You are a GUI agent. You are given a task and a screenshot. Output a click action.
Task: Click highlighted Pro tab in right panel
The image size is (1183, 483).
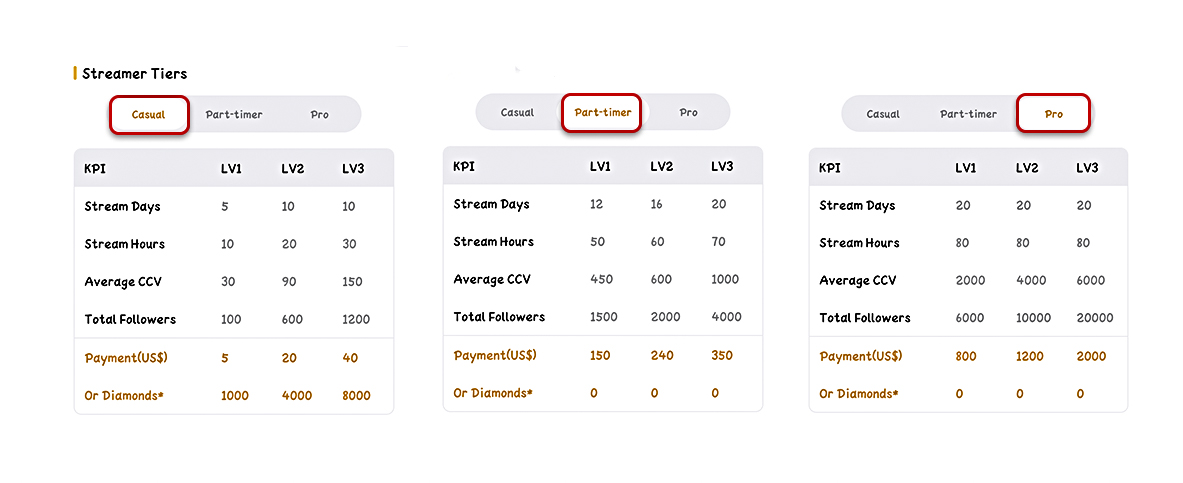[x=1053, y=114]
